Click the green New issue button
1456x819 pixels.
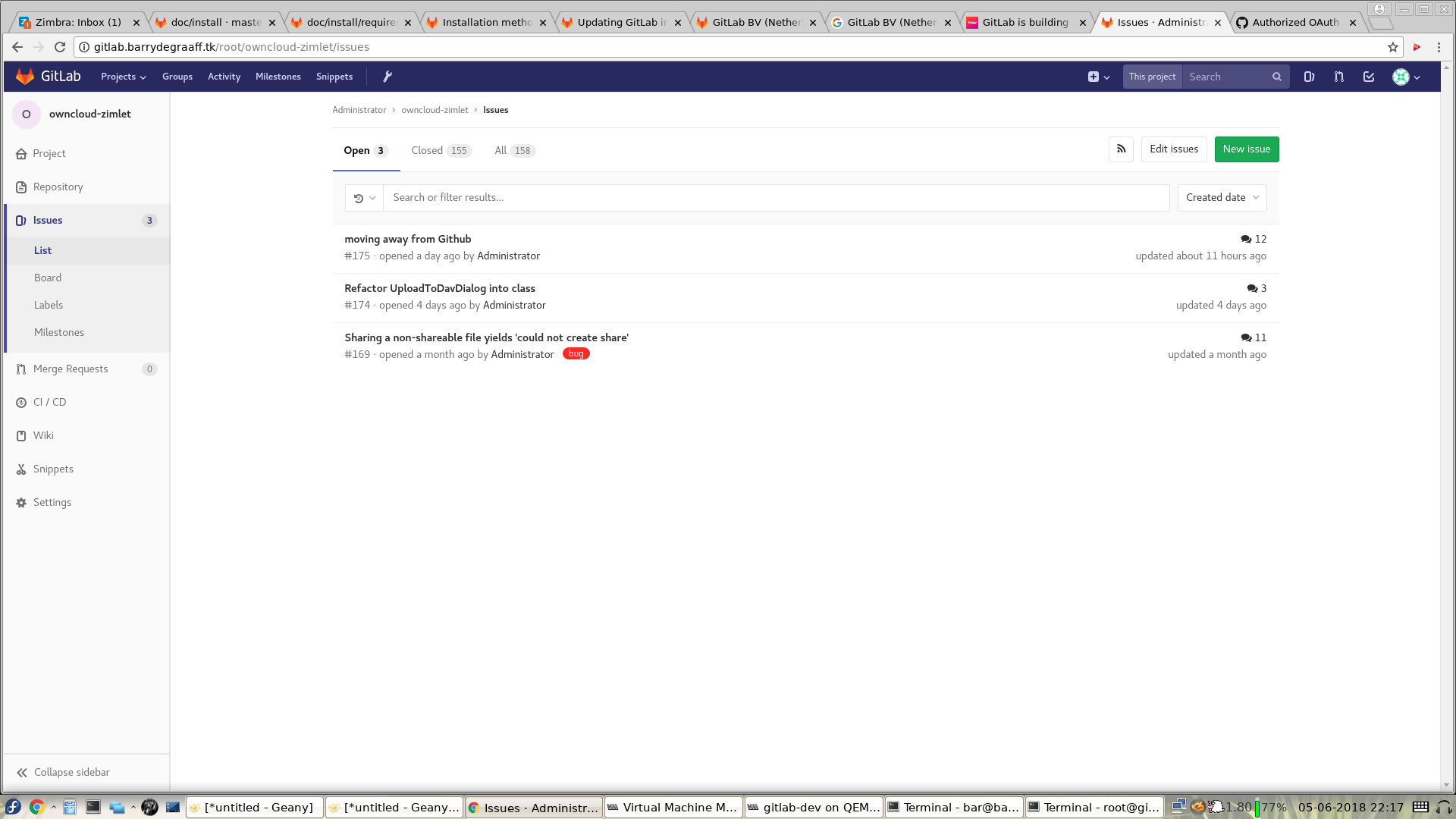pos(1246,149)
